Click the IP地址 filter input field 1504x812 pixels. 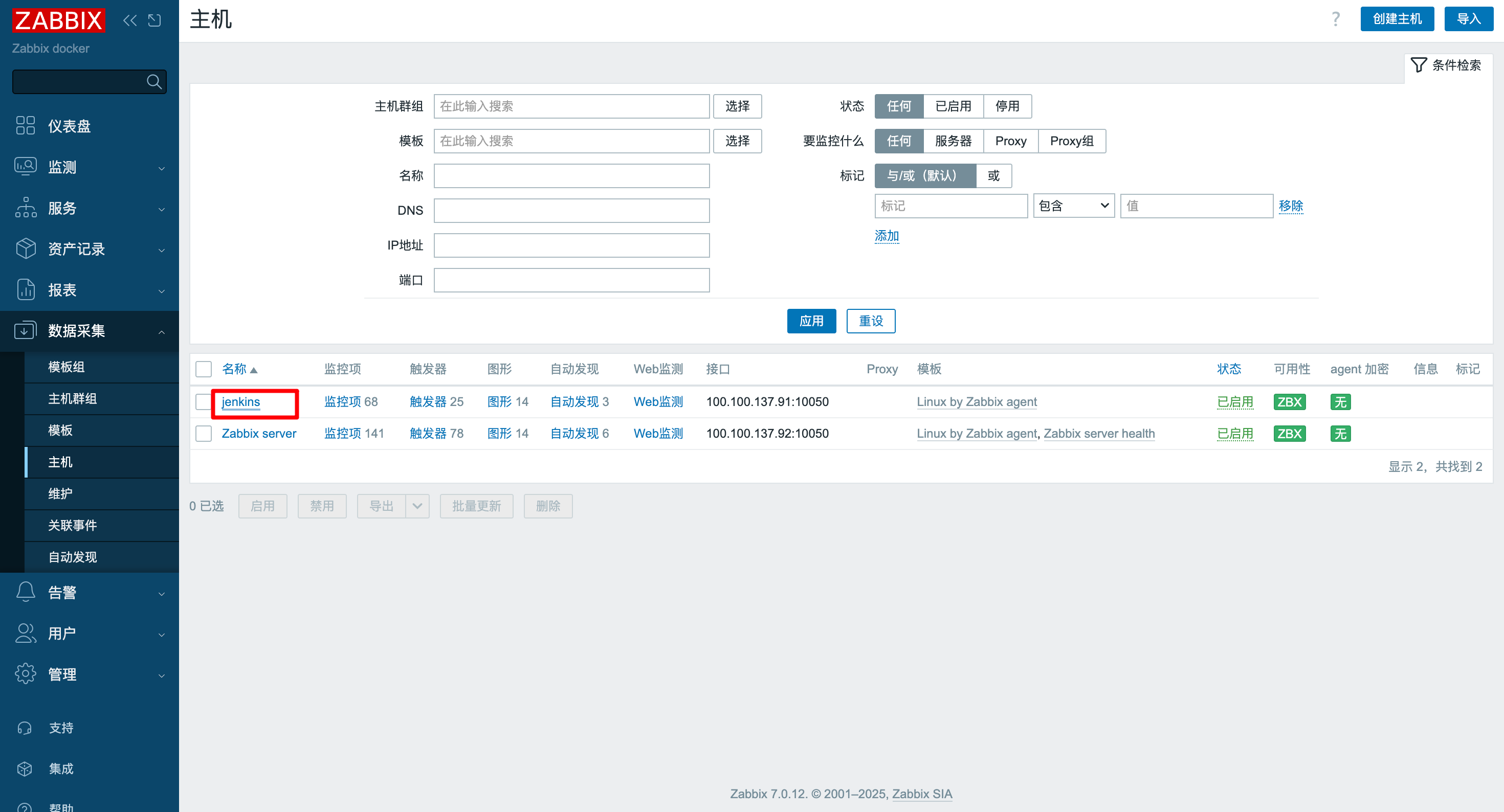pyautogui.click(x=571, y=245)
